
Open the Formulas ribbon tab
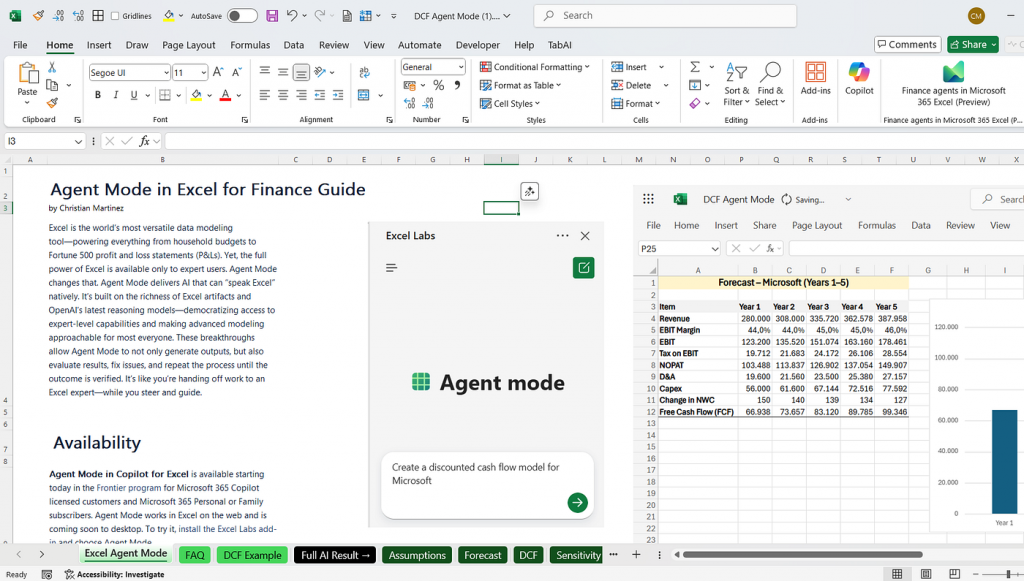click(250, 45)
